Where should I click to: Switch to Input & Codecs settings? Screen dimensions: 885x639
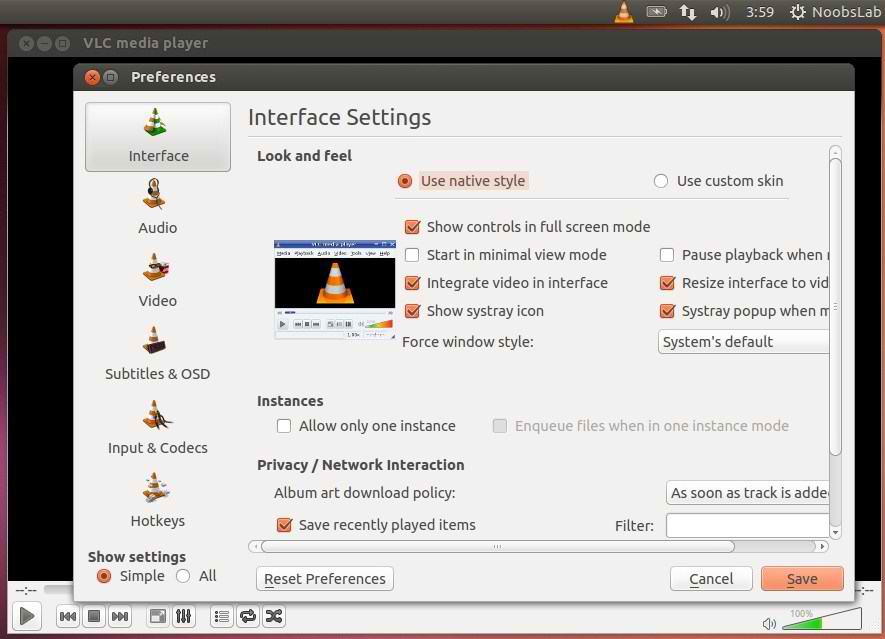point(157,425)
